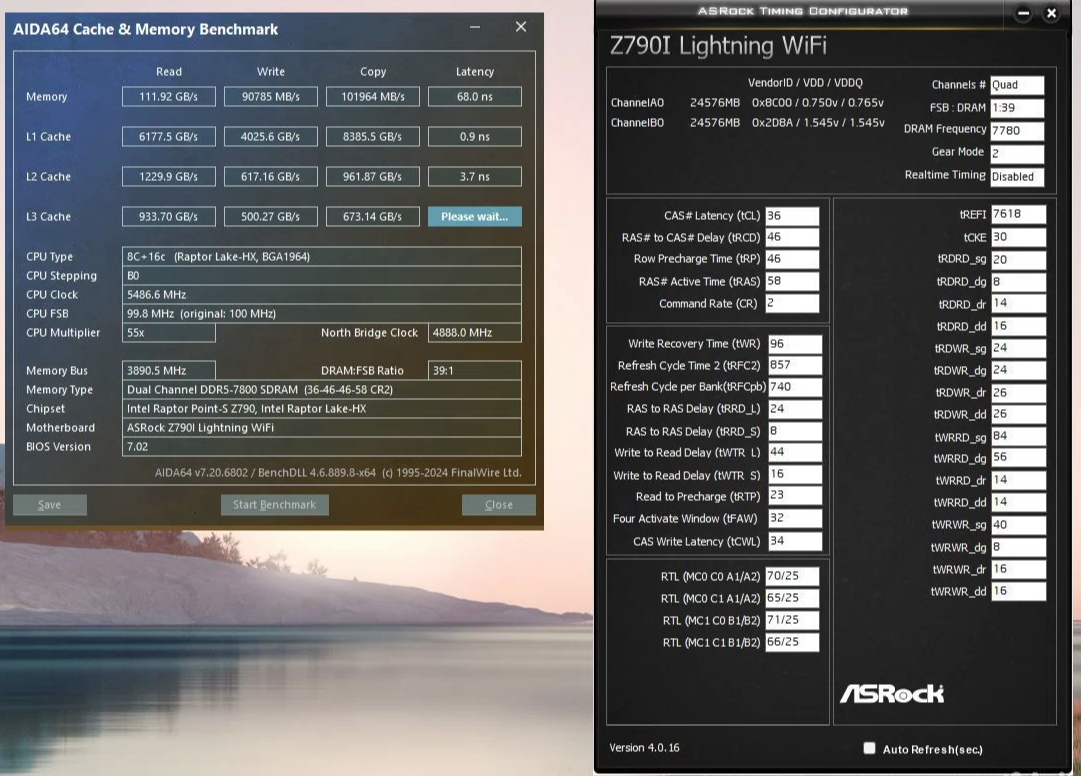Click the RTL (MC0 C0 A1/A2) value 70/25
This screenshot has width=1081, height=776.
tap(792, 576)
